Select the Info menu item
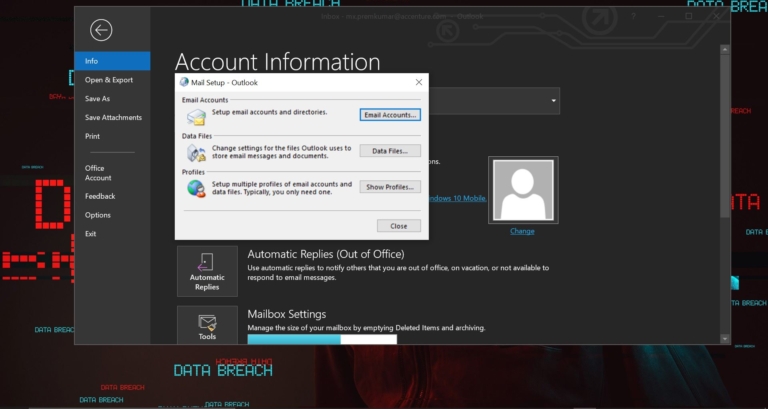This screenshot has height=409, width=768. (x=112, y=61)
